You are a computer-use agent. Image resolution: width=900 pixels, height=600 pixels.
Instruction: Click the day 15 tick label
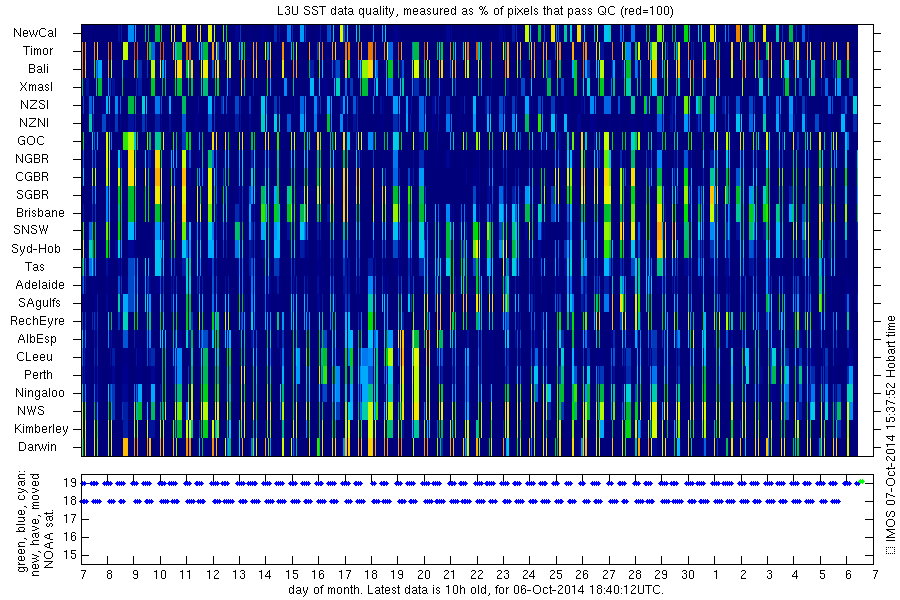tap(292, 575)
